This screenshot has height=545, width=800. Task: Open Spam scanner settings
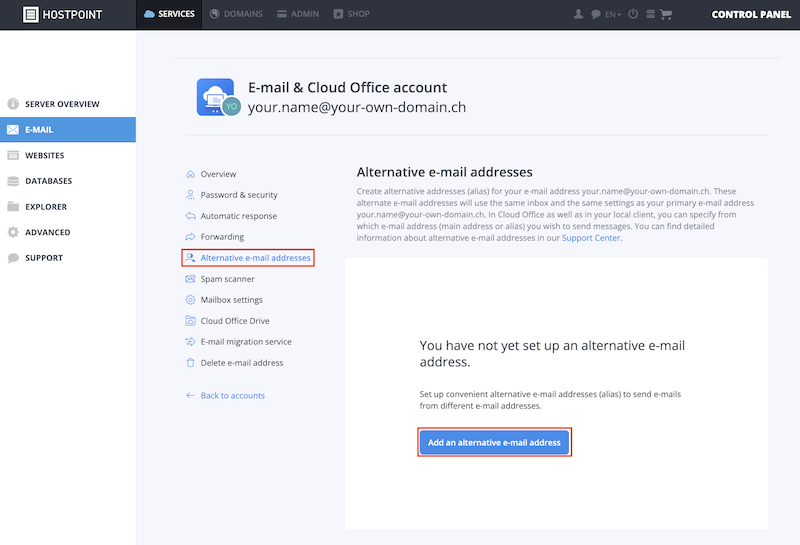pyautogui.click(x=220, y=279)
